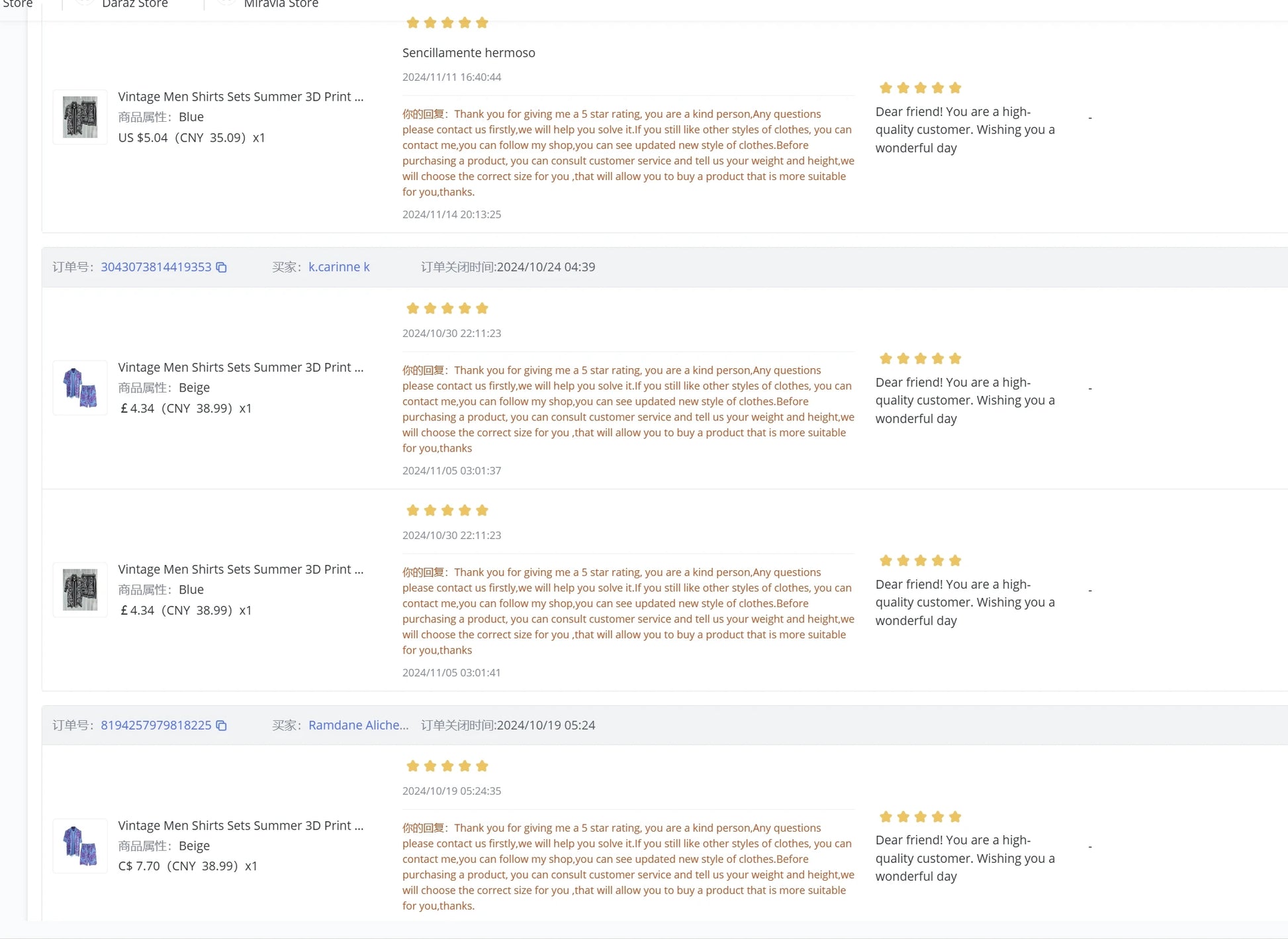The width and height of the screenshot is (1288, 939).
Task: Open product title of C$ 7.70 Beige item
Action: 240,826
